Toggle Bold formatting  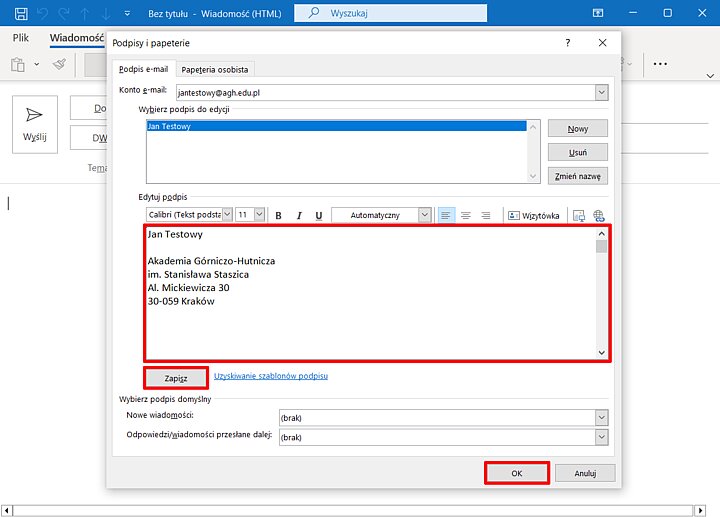278,215
